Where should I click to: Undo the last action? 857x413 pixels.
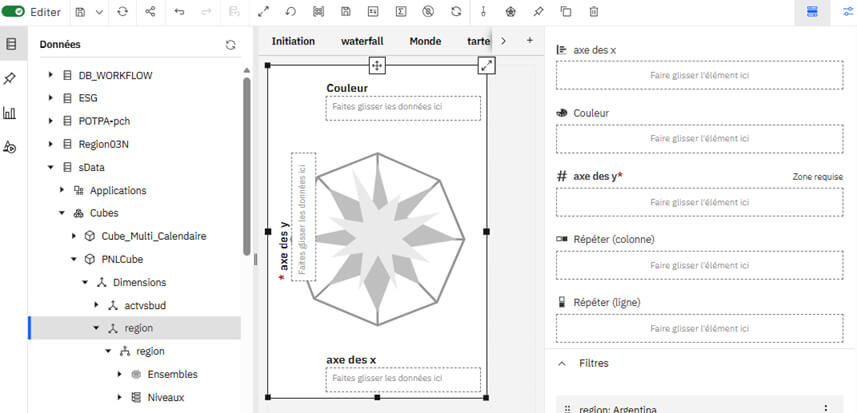[179, 12]
